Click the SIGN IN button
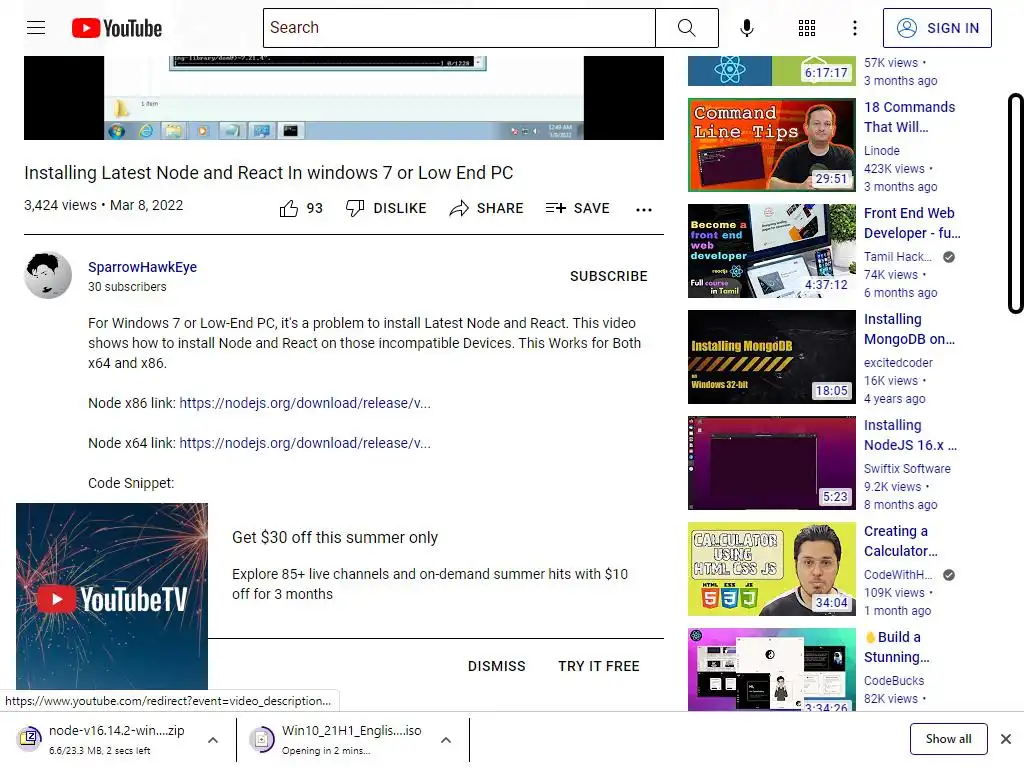The width and height of the screenshot is (1024, 768). [937, 27]
